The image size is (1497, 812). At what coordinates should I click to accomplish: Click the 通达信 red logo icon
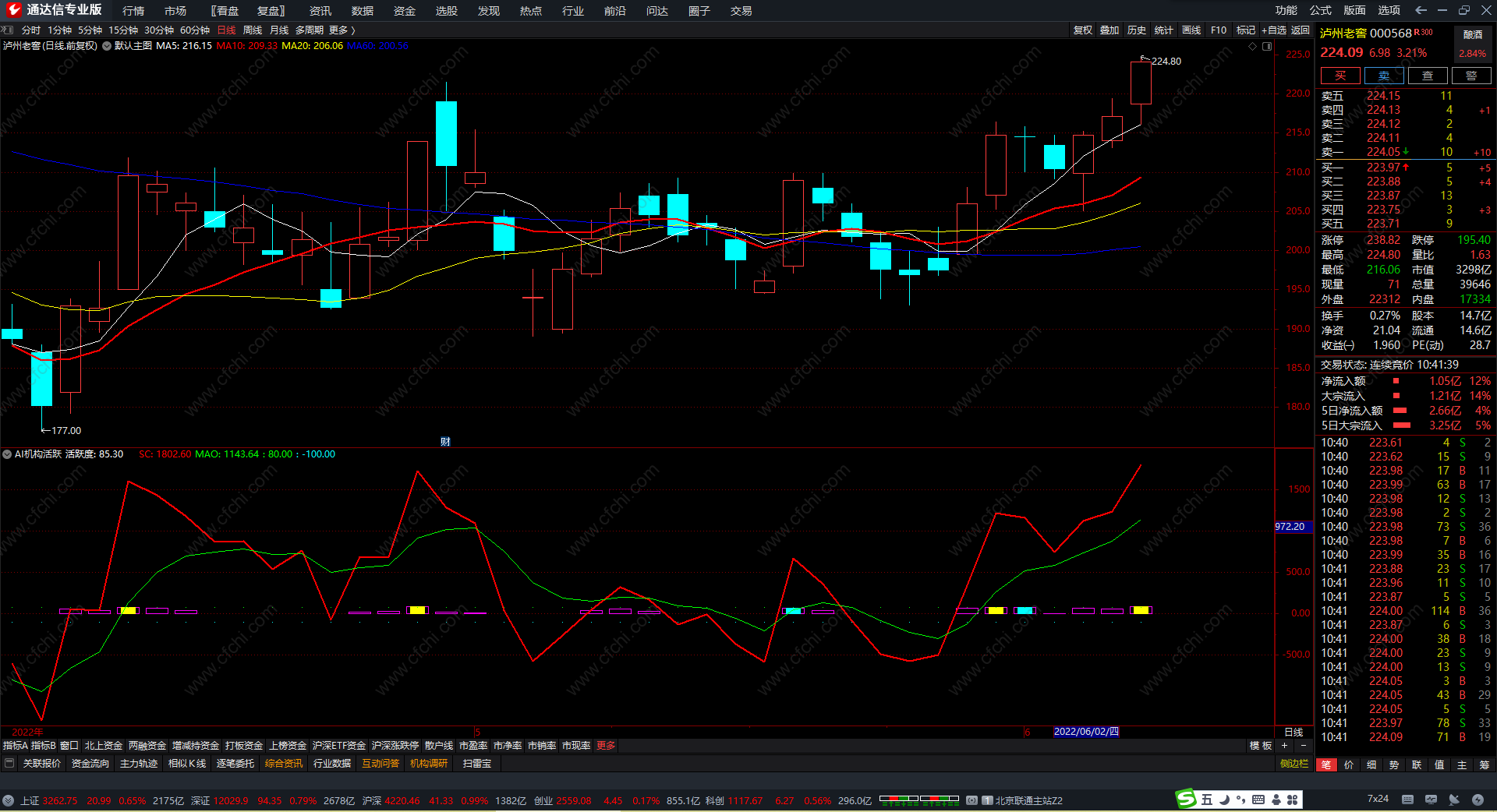(x=13, y=10)
